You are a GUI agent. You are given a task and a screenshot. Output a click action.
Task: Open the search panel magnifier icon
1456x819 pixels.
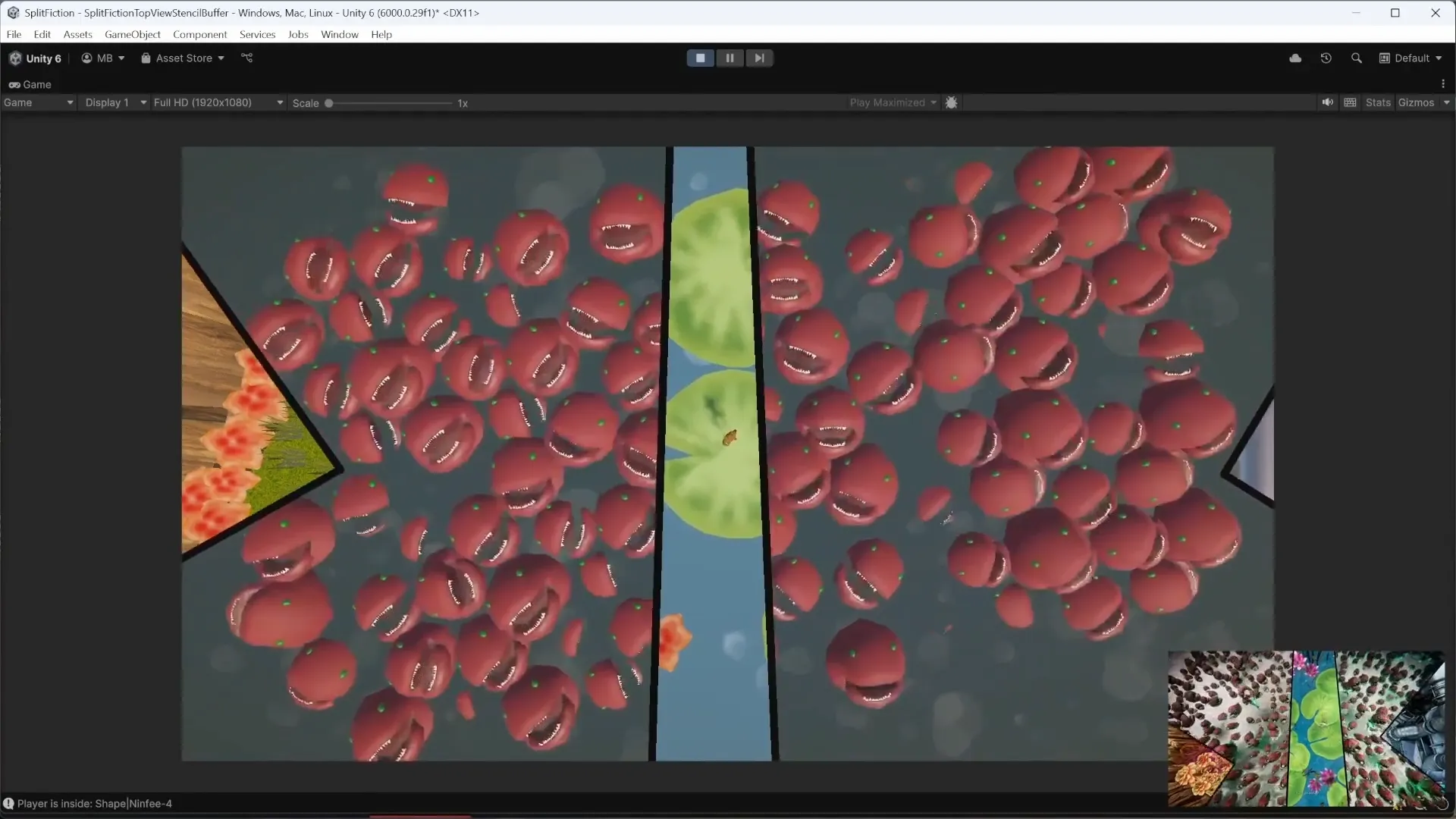point(1357,58)
